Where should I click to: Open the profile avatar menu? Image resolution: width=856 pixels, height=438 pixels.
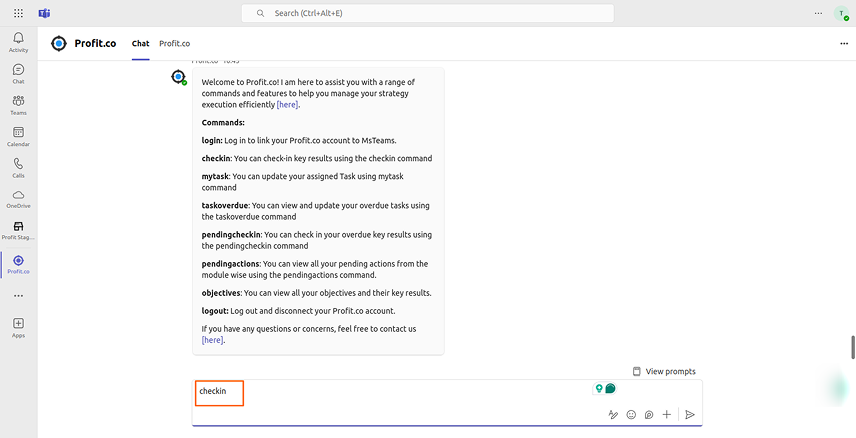tap(841, 14)
